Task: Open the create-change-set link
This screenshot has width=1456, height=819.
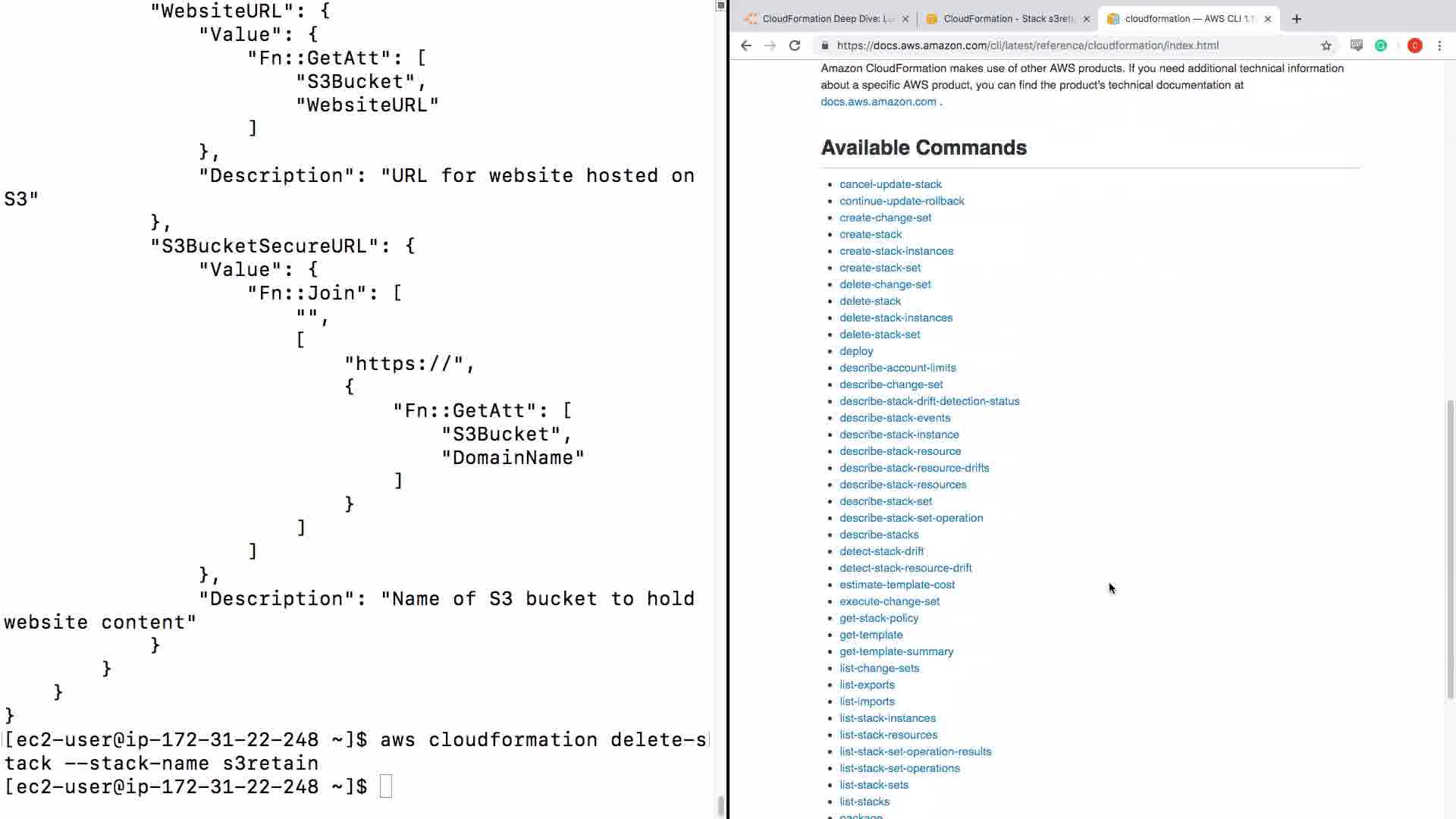Action: tap(885, 218)
